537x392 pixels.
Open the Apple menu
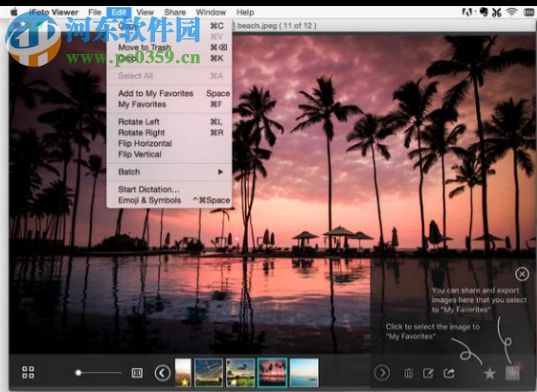click(x=14, y=12)
